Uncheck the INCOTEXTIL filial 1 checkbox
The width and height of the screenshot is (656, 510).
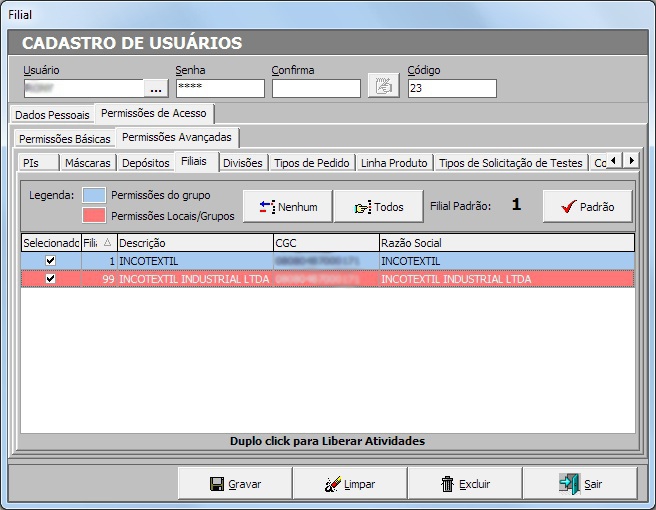[50, 261]
